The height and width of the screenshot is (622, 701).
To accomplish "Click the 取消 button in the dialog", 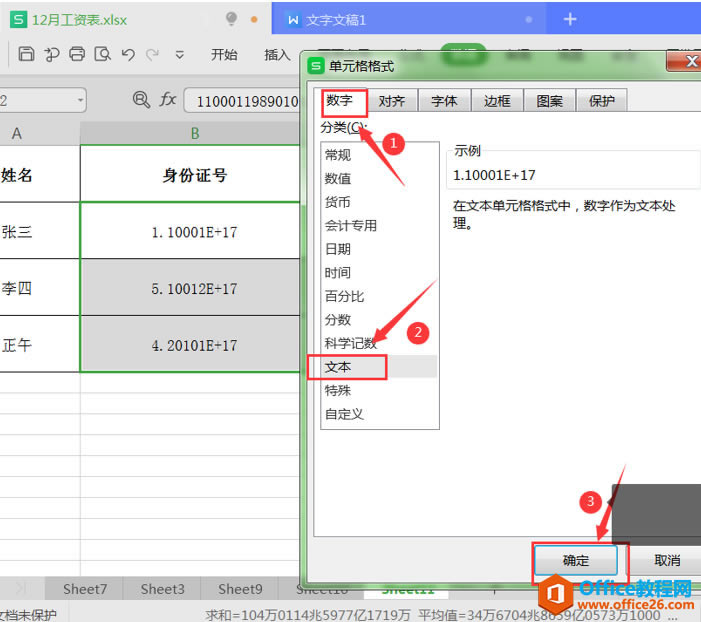I will [667, 560].
